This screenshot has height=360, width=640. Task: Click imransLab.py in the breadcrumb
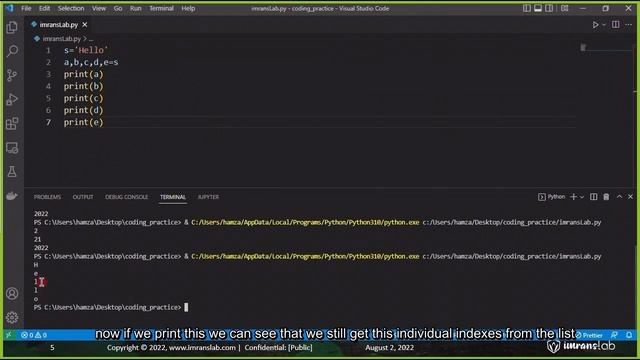point(61,39)
